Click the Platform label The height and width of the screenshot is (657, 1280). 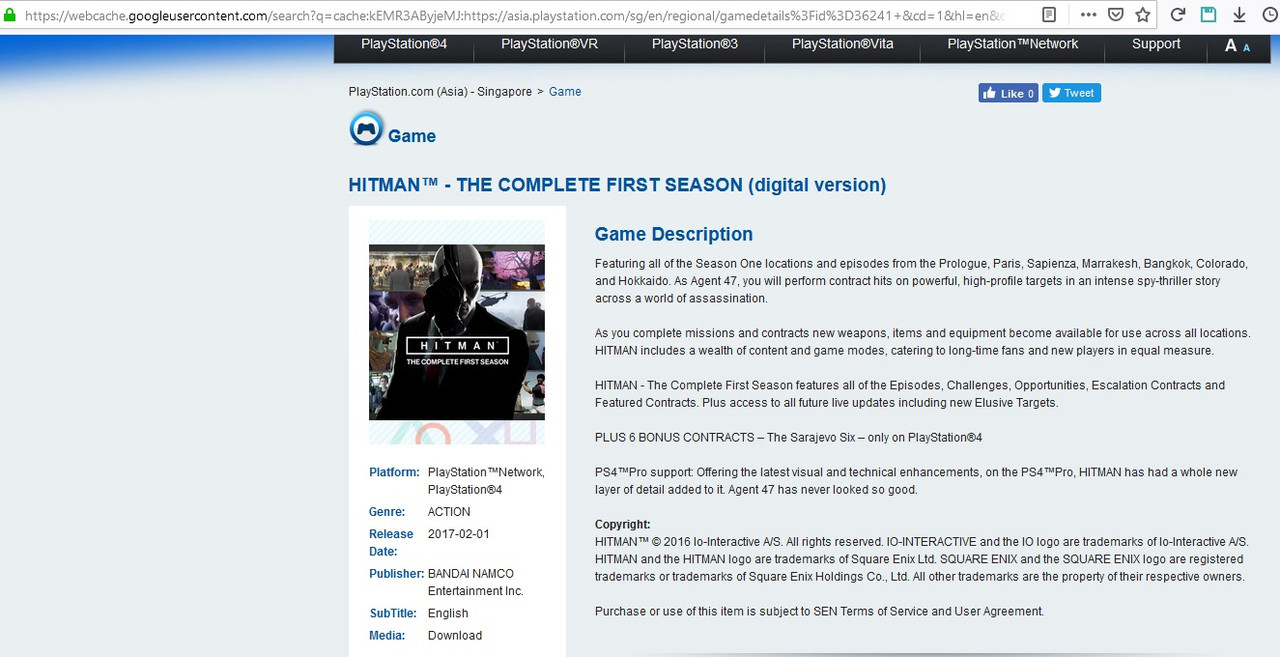[x=394, y=472]
